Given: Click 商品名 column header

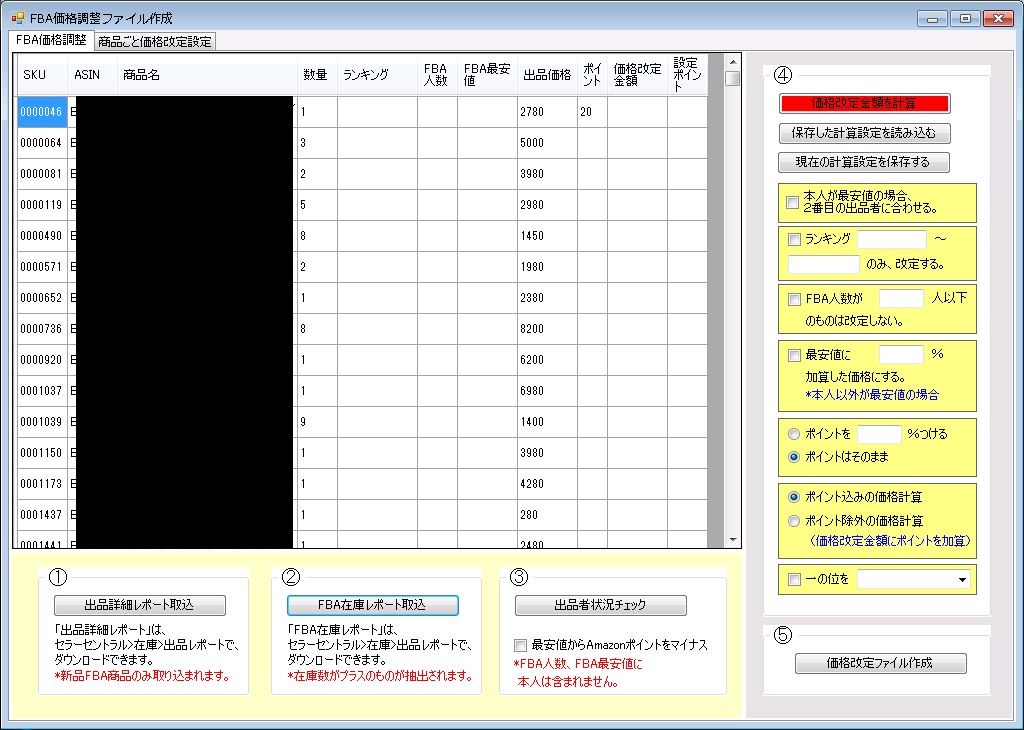Looking at the screenshot, I should coord(207,75).
